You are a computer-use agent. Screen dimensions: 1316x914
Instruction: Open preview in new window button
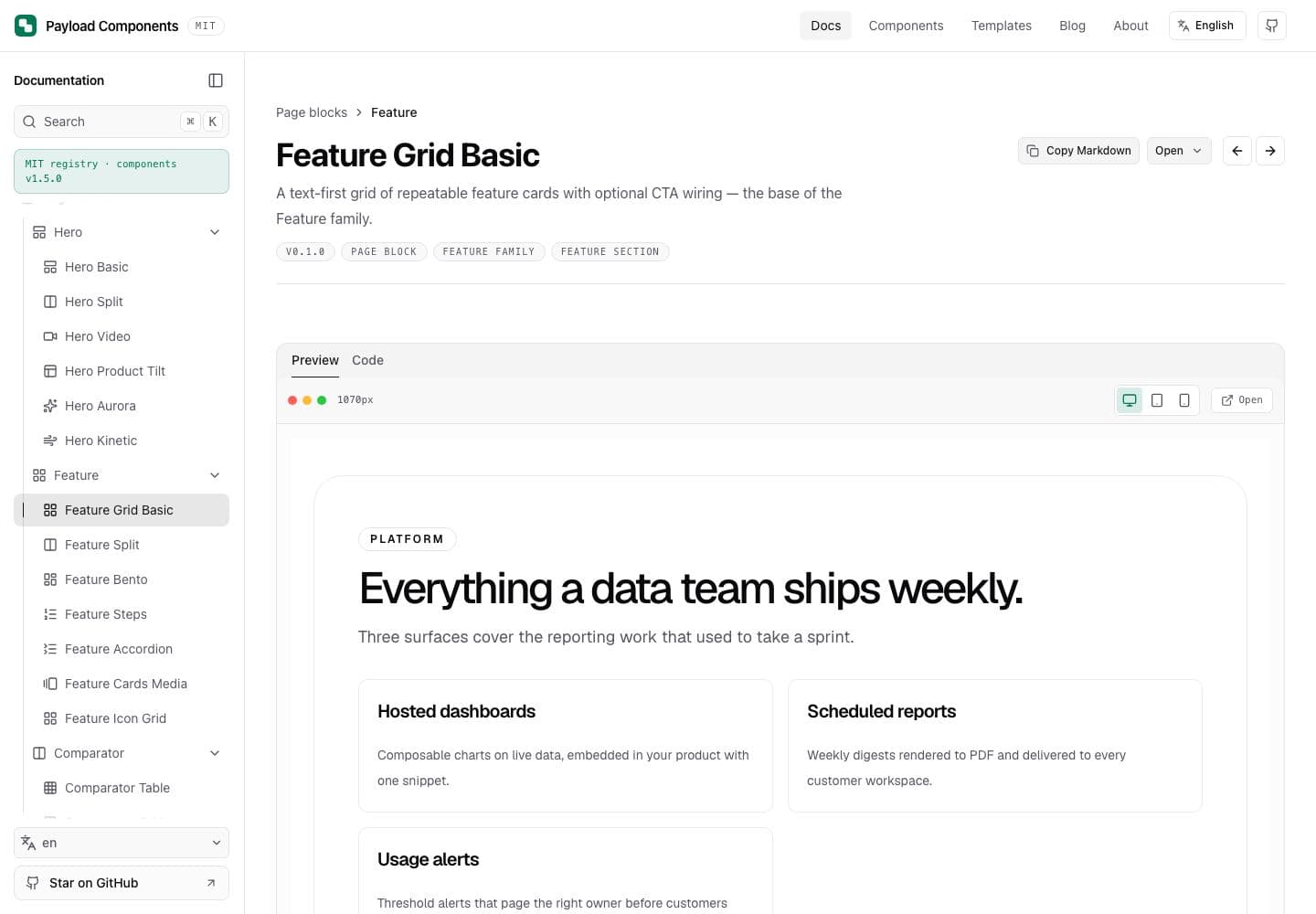click(1242, 400)
